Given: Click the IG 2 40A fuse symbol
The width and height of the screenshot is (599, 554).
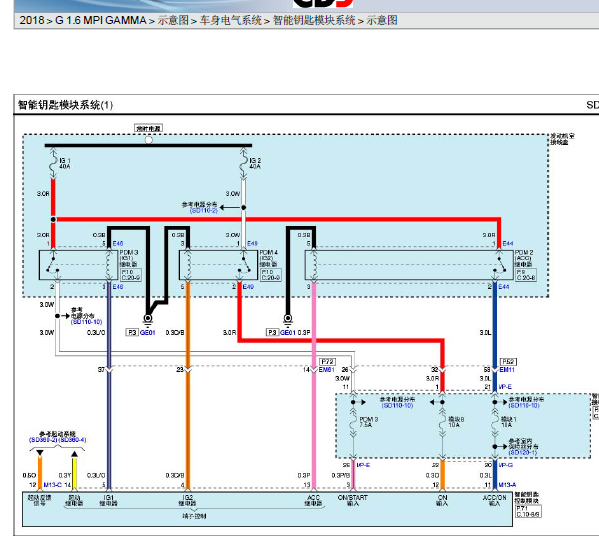Looking at the screenshot, I should tap(243, 164).
